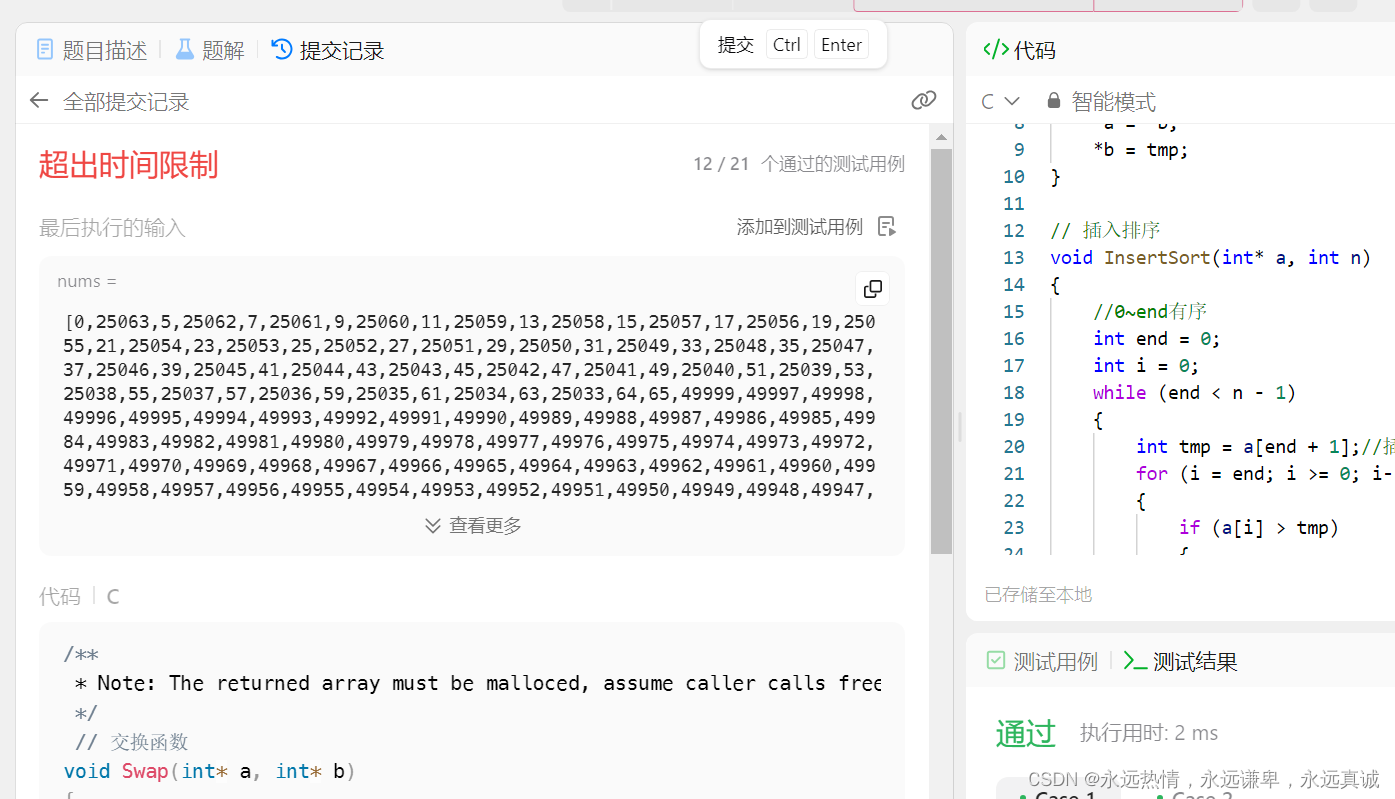Click the 题目描述 document icon
Viewport: 1395px width, 799px height.
[45, 49]
